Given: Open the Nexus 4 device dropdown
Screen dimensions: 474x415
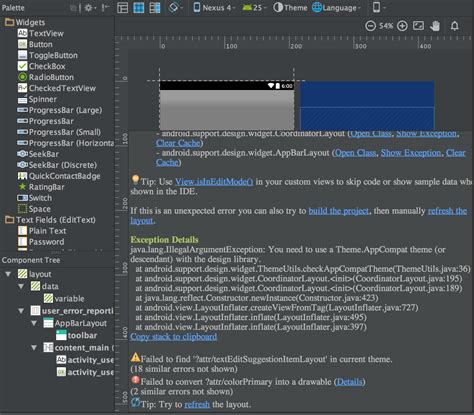Looking at the screenshot, I should click(214, 8).
